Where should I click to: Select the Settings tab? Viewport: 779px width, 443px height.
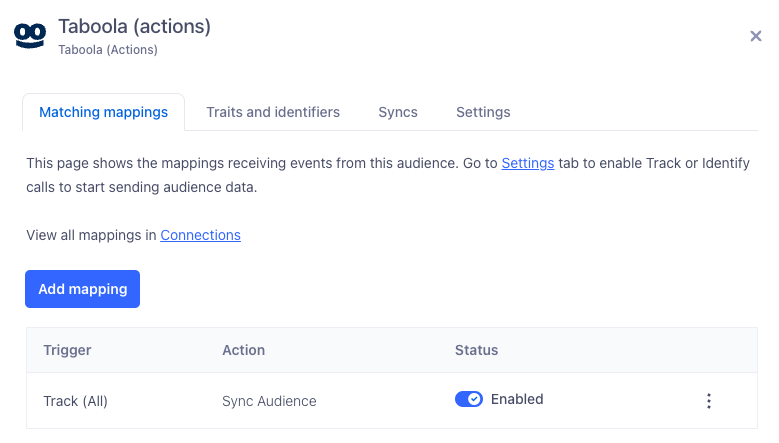[483, 112]
